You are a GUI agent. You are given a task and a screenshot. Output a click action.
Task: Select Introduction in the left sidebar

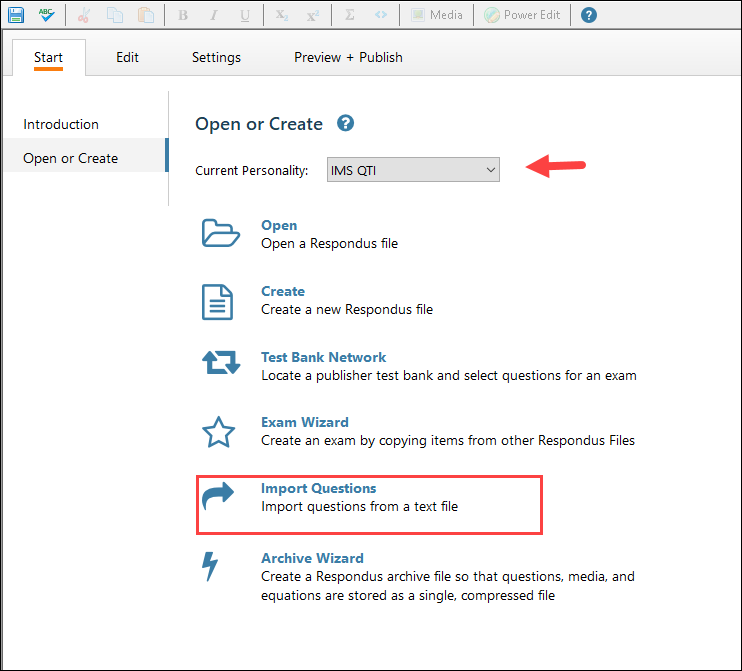(61, 124)
